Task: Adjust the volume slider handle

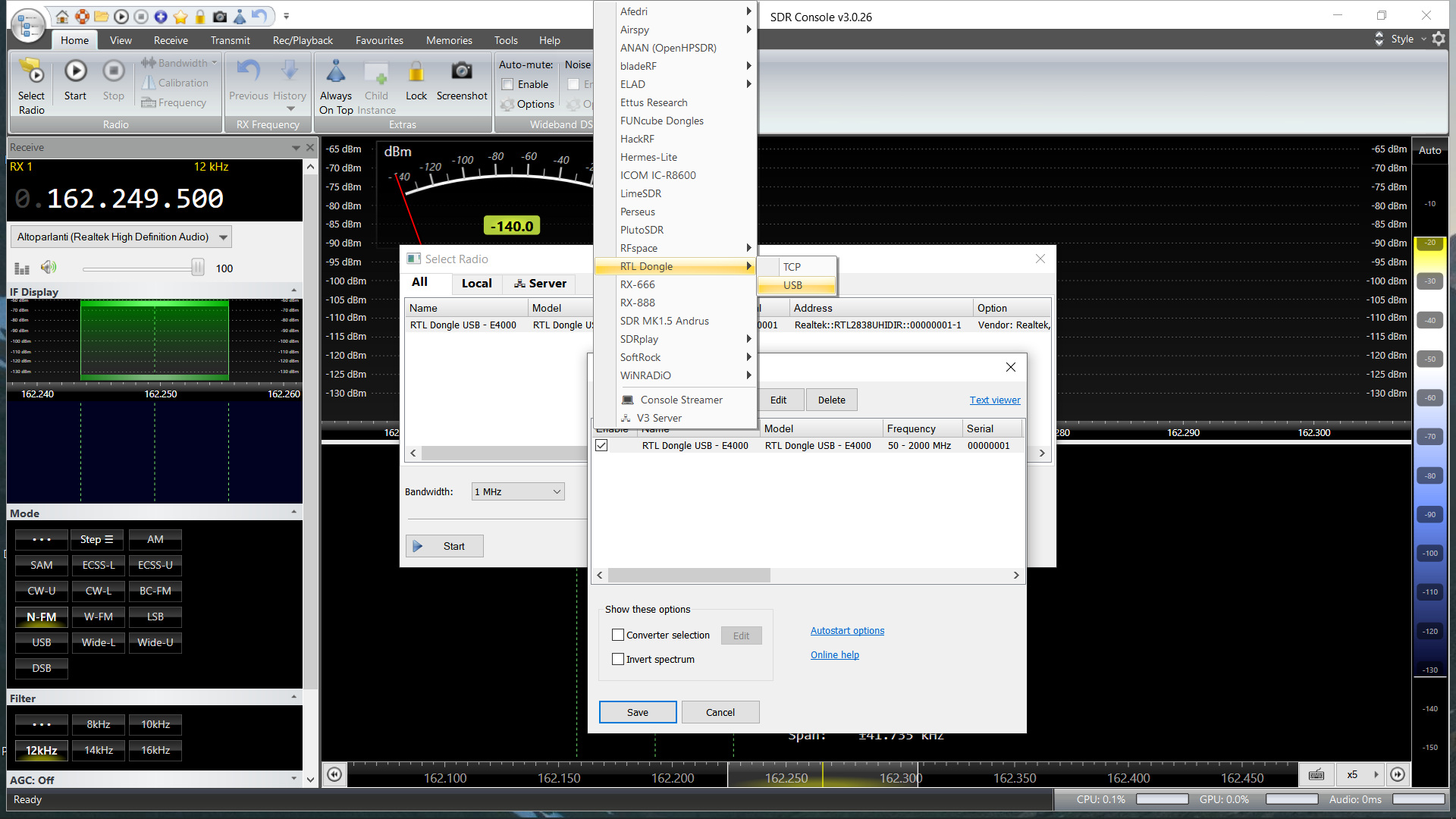Action: [197, 268]
